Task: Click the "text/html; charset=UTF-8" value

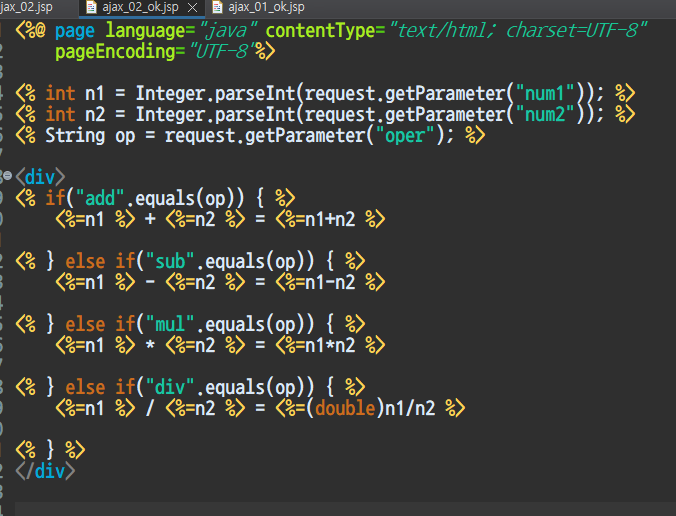Action: point(517,31)
